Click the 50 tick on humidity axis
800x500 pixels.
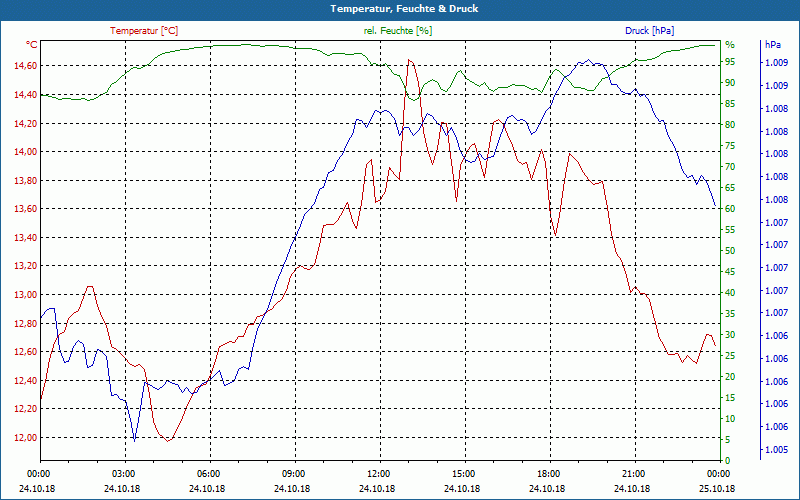point(730,251)
